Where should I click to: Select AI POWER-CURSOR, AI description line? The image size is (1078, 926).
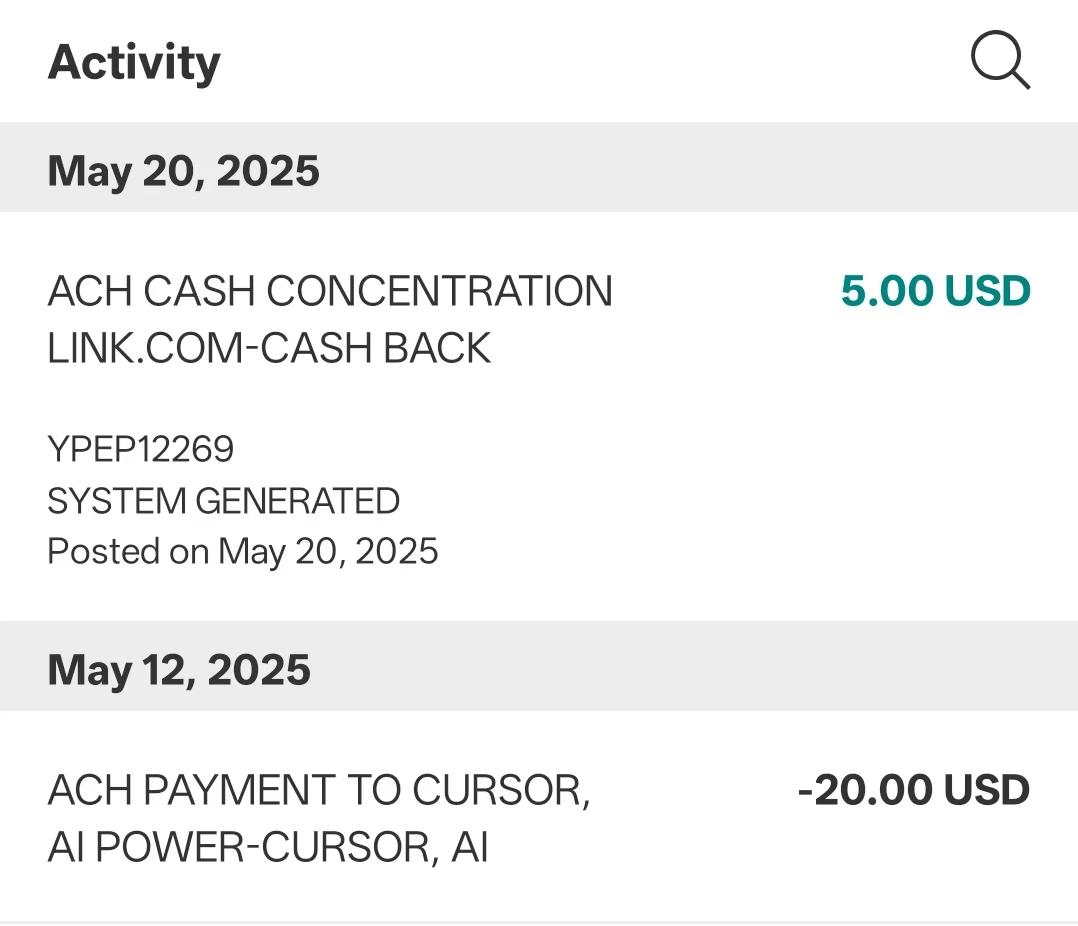(268, 847)
